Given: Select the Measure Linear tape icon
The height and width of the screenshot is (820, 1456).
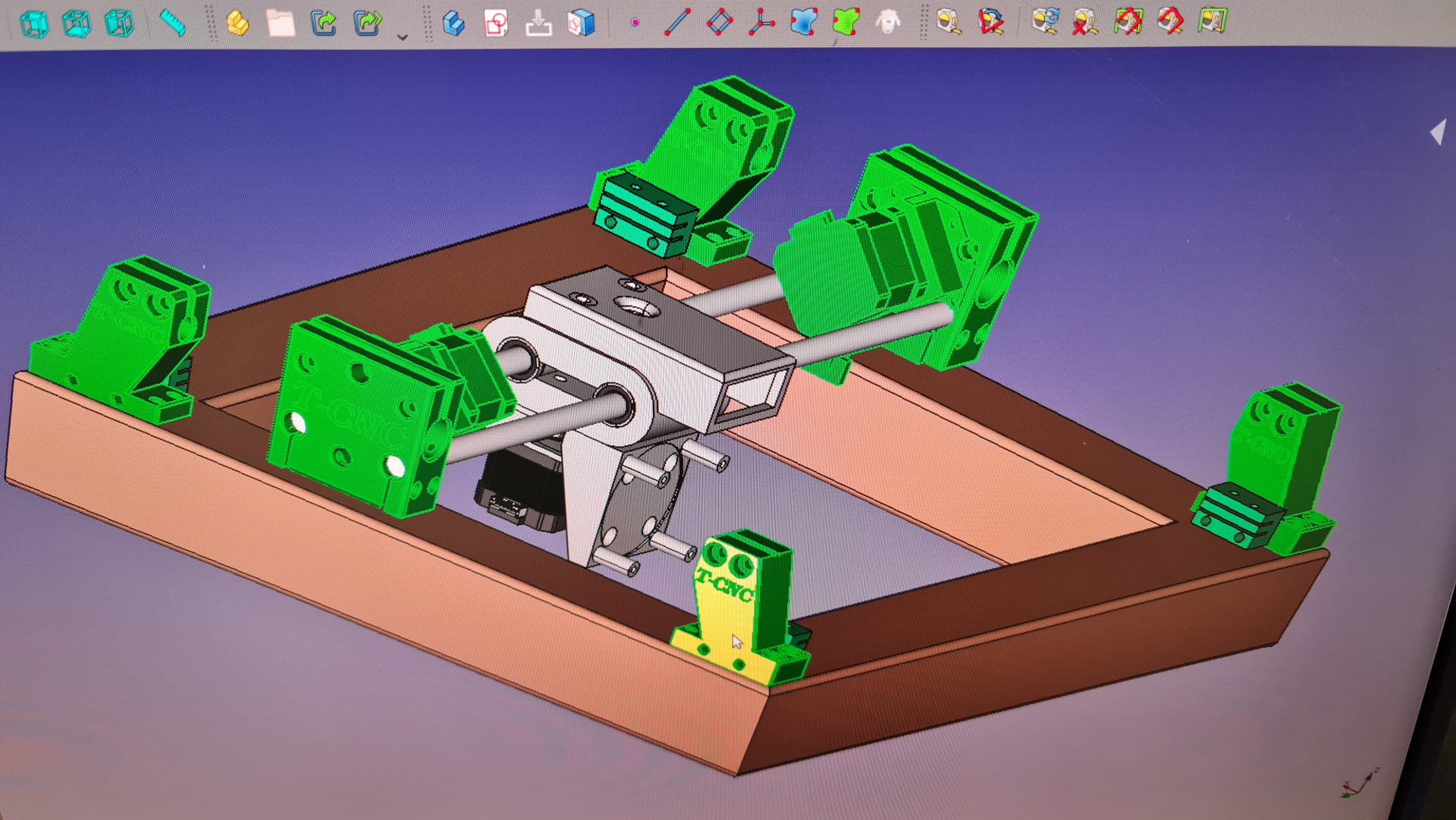Looking at the screenshot, I should pos(949,21).
